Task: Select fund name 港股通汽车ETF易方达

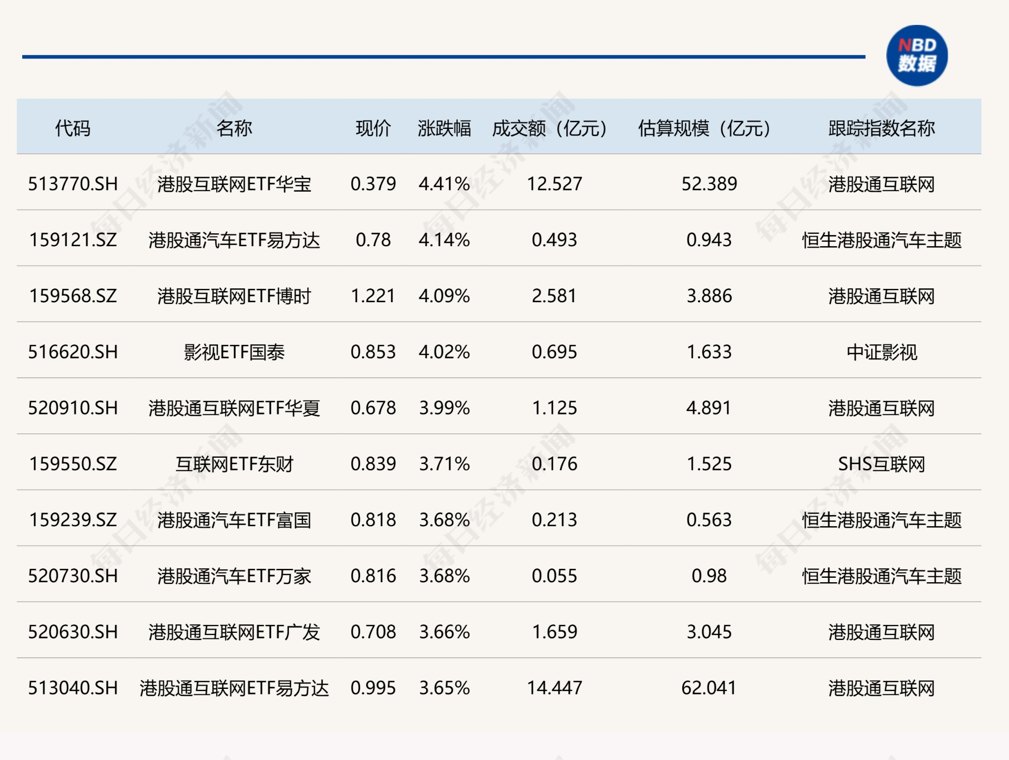Action: pos(234,240)
